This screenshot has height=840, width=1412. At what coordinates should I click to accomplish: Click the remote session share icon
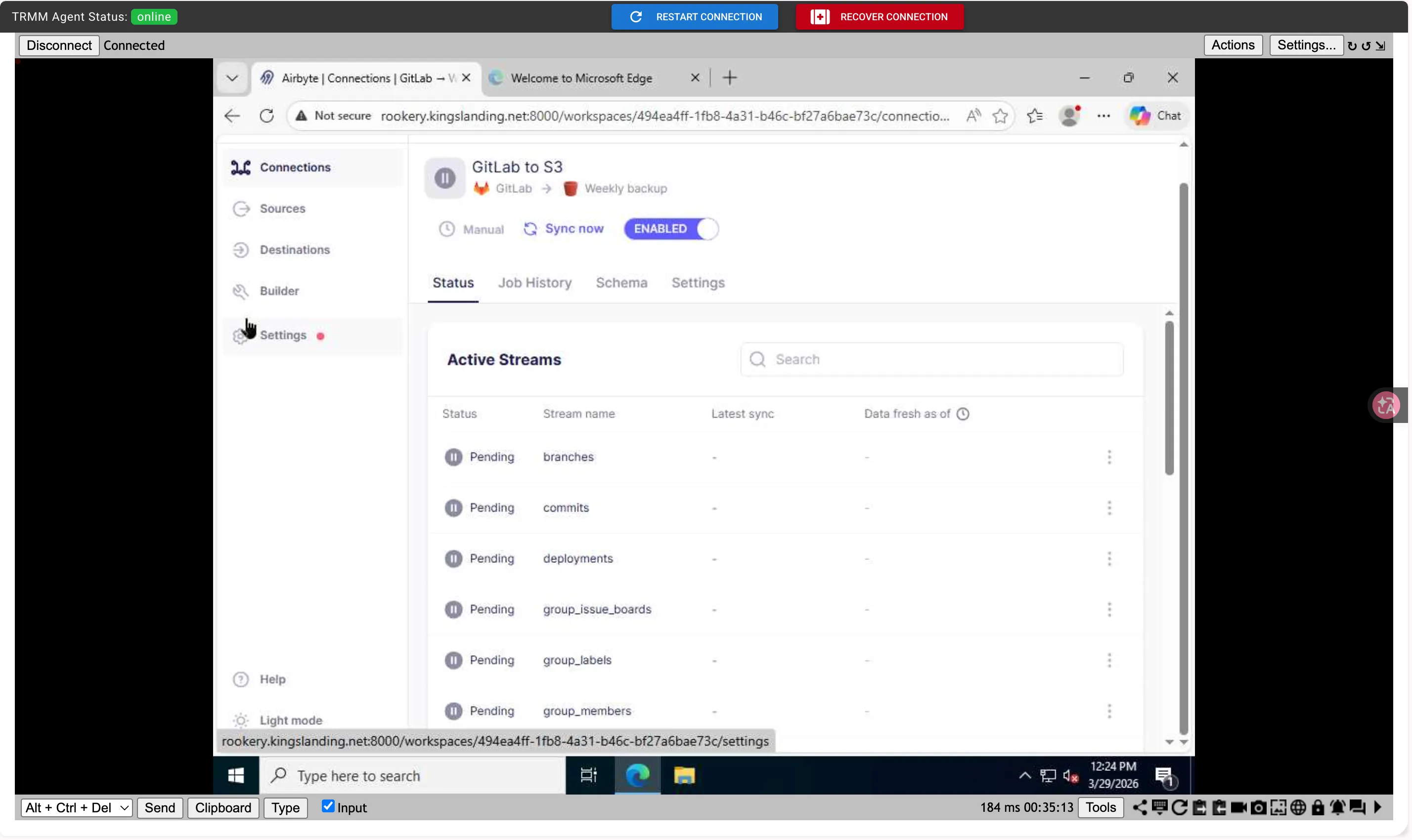(1140, 807)
